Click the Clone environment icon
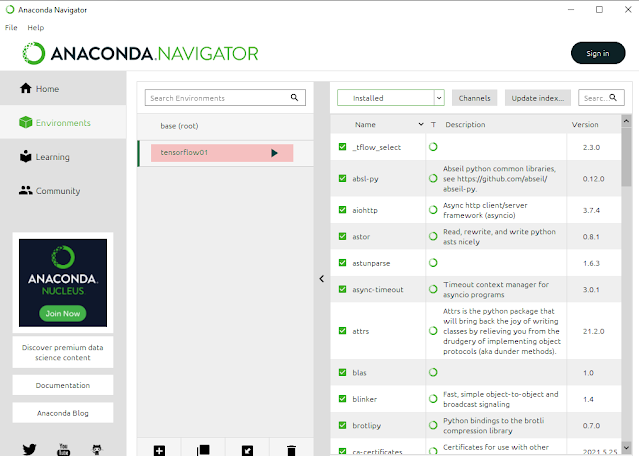Screen dimensions: 639x456 (203, 450)
